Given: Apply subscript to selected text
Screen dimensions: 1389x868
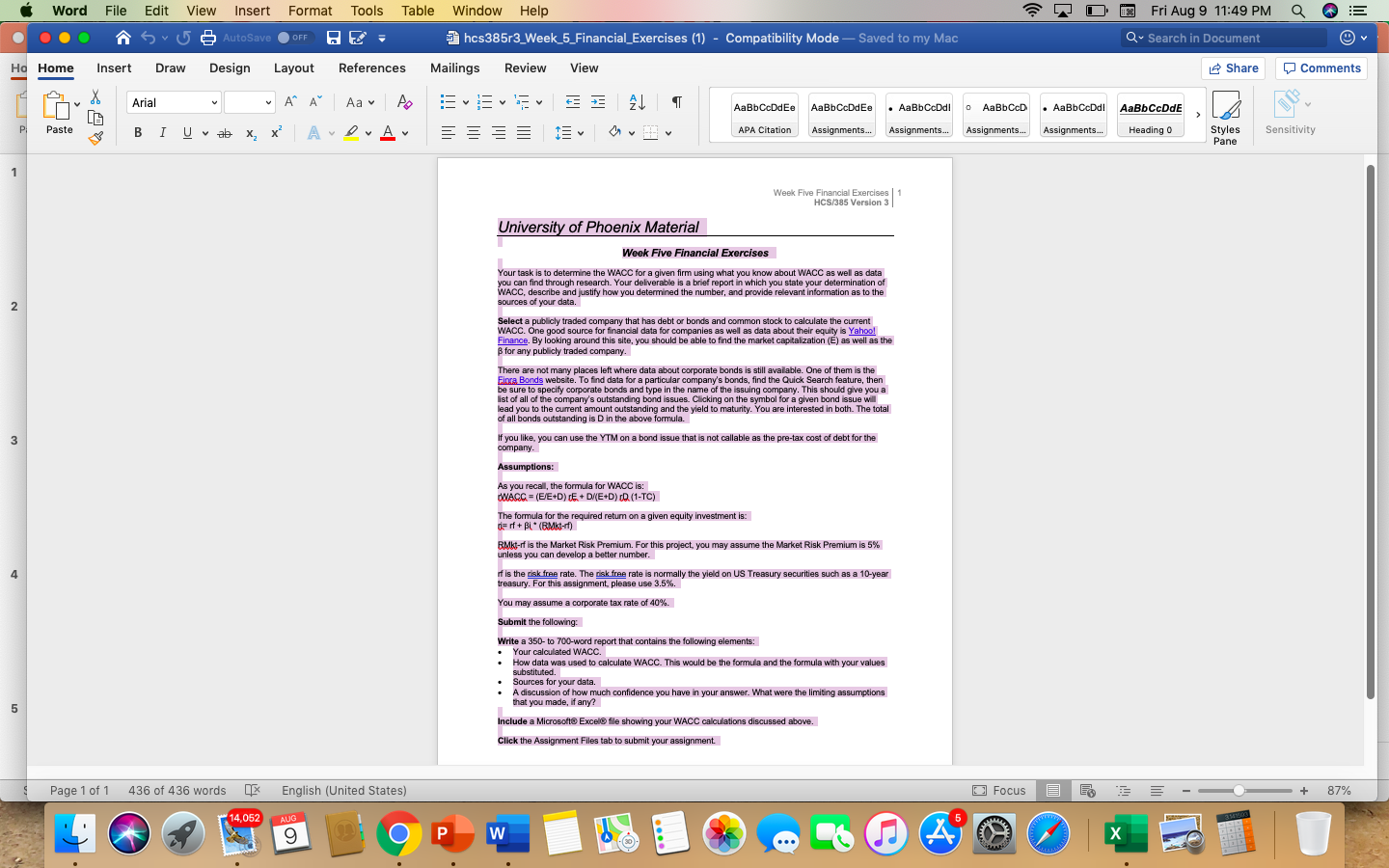Looking at the screenshot, I should 250,133.
